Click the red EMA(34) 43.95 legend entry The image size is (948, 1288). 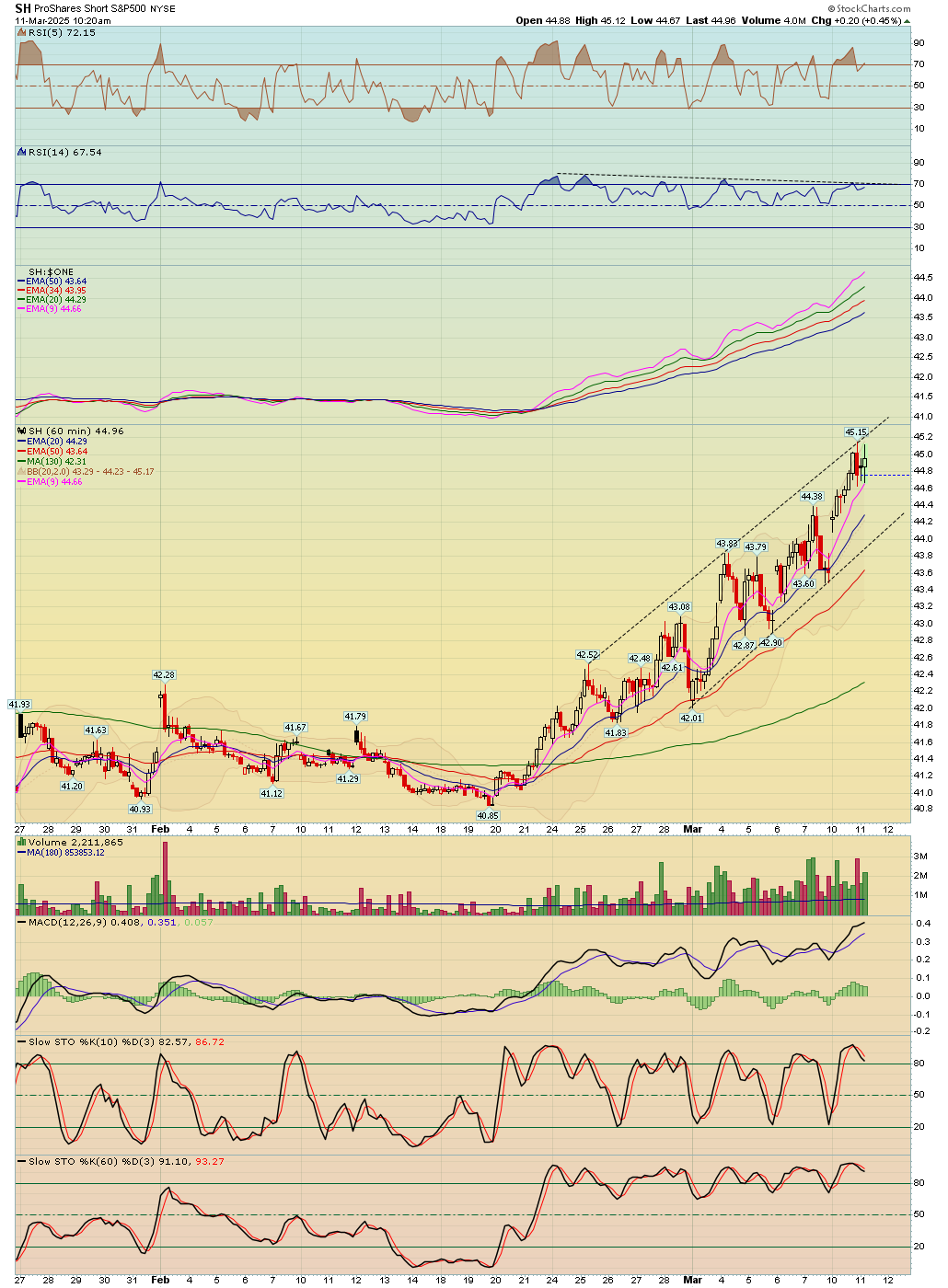click(x=56, y=291)
